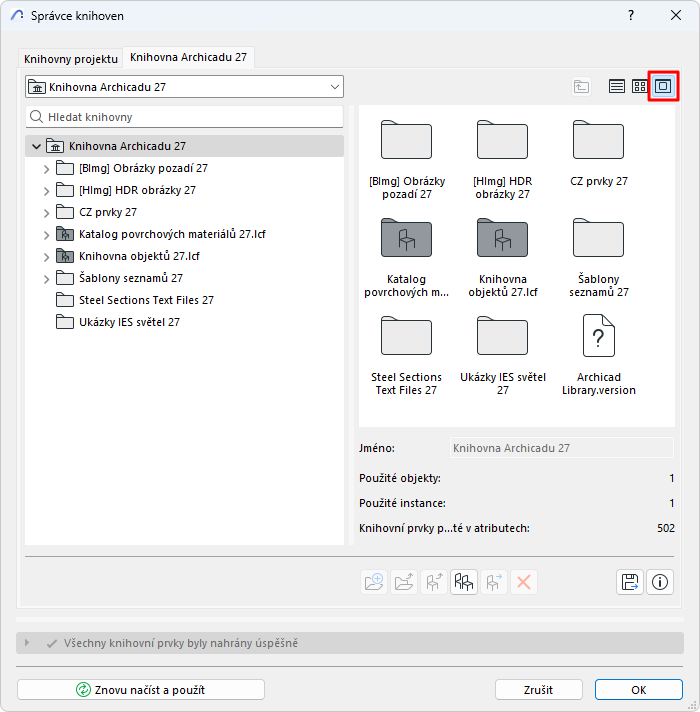
Task: Expand CZ prvky 27 tree node
Action: [x=46, y=213]
